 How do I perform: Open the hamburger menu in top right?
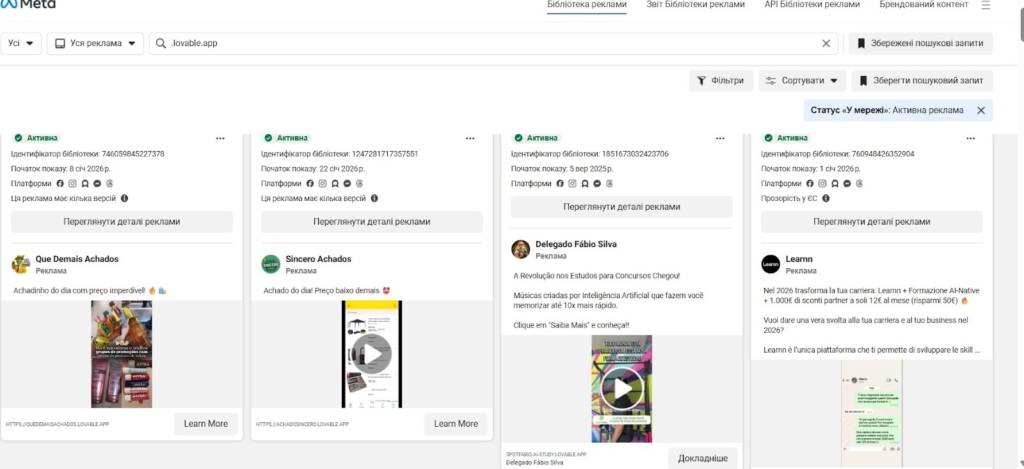(986, 5)
